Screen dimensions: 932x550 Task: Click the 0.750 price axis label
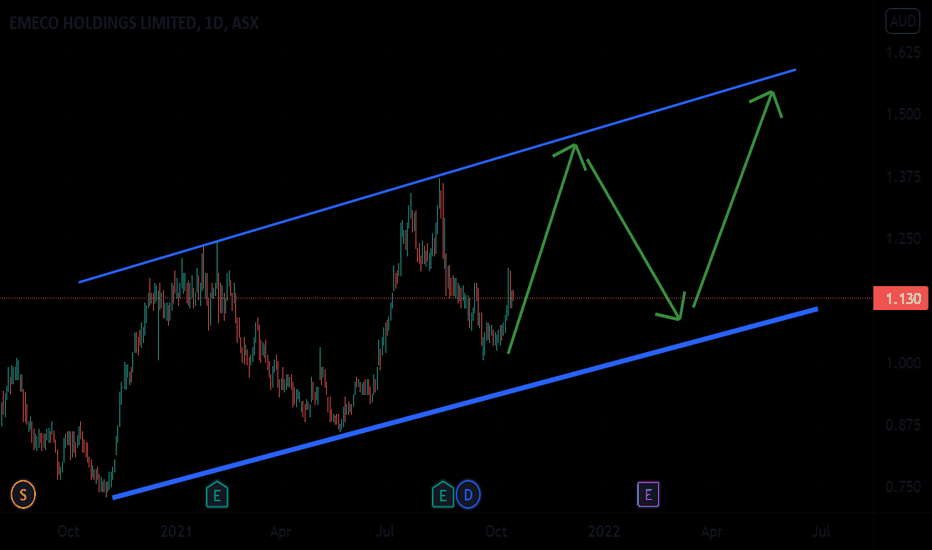click(x=903, y=486)
